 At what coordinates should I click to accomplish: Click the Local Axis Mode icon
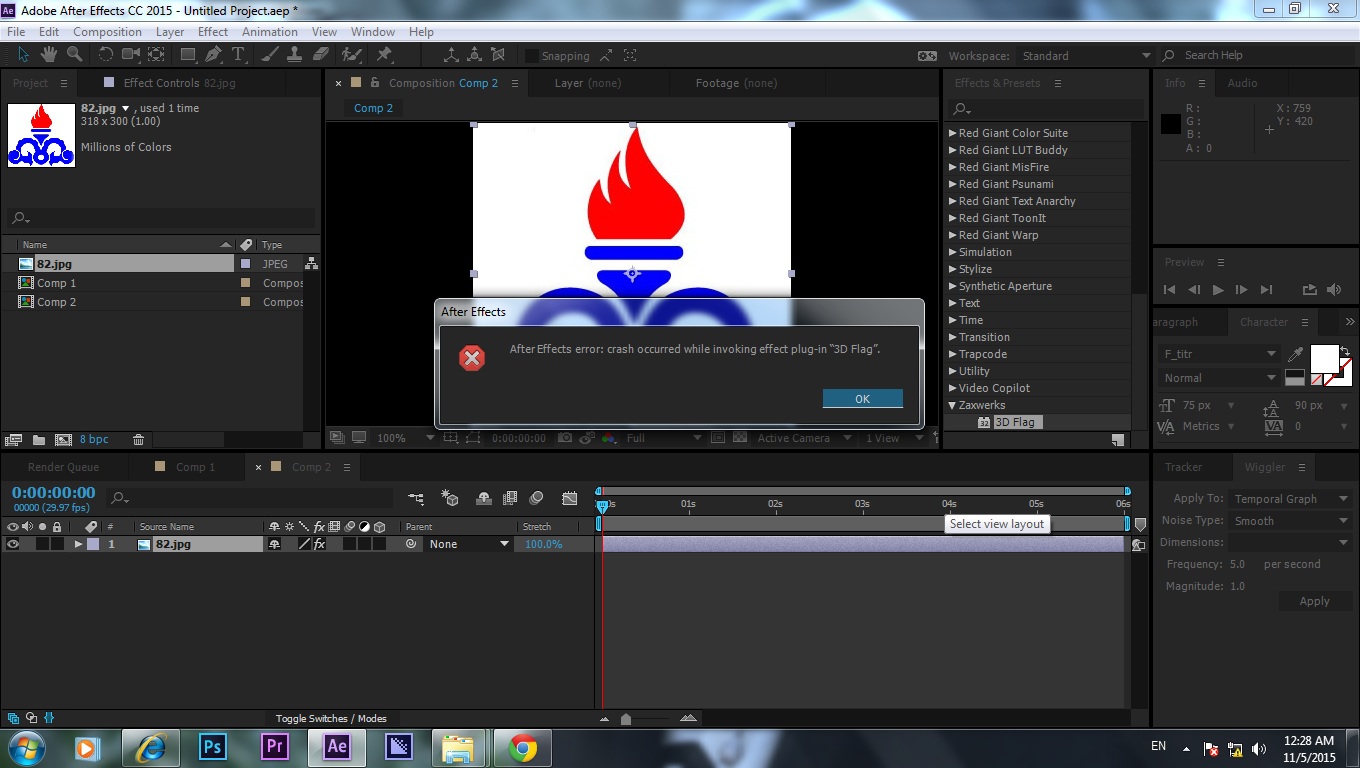click(451, 55)
